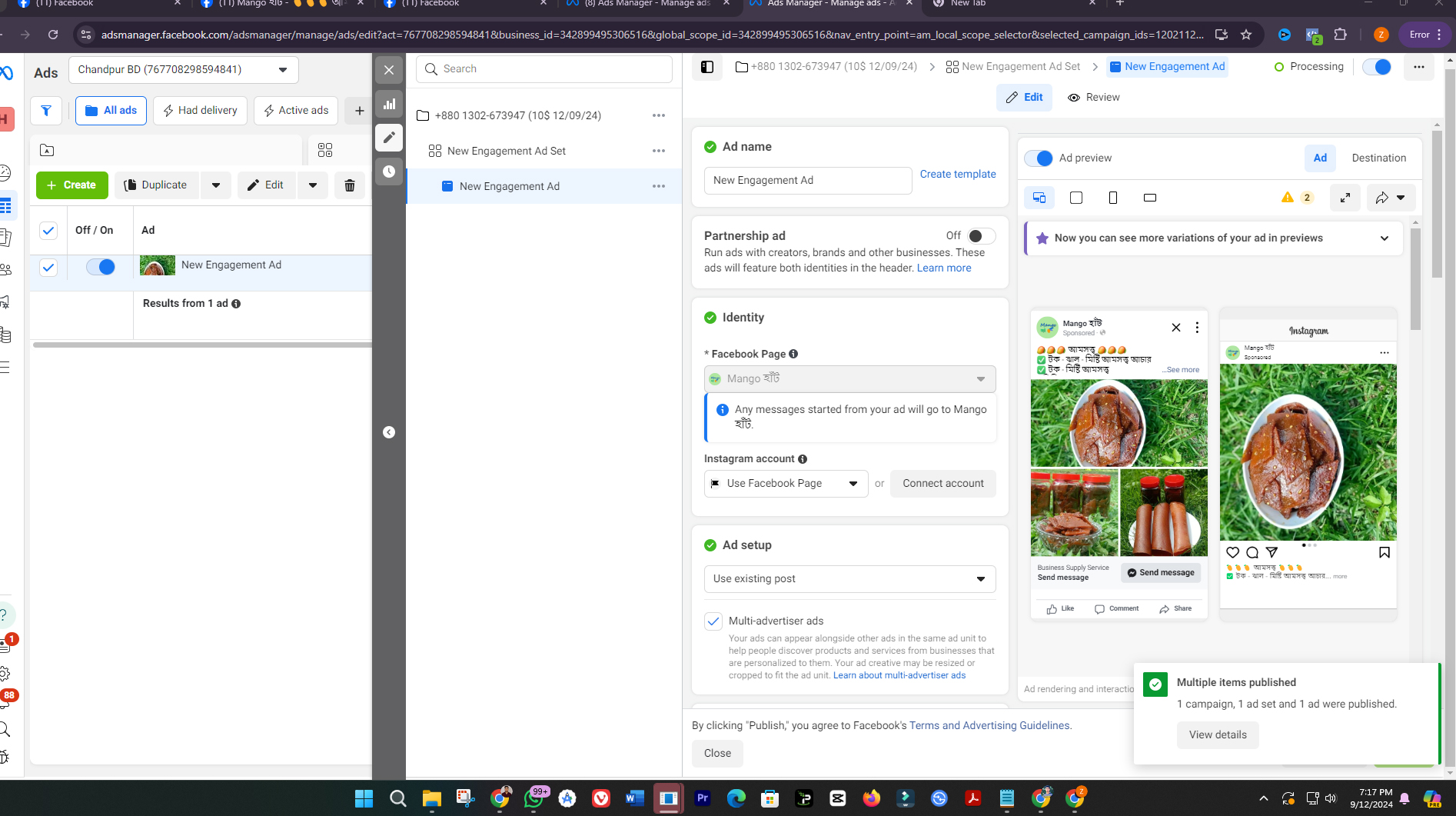The height and width of the screenshot is (816, 1456).
Task: Bookmark this page with the star icon
Action: (1246, 35)
